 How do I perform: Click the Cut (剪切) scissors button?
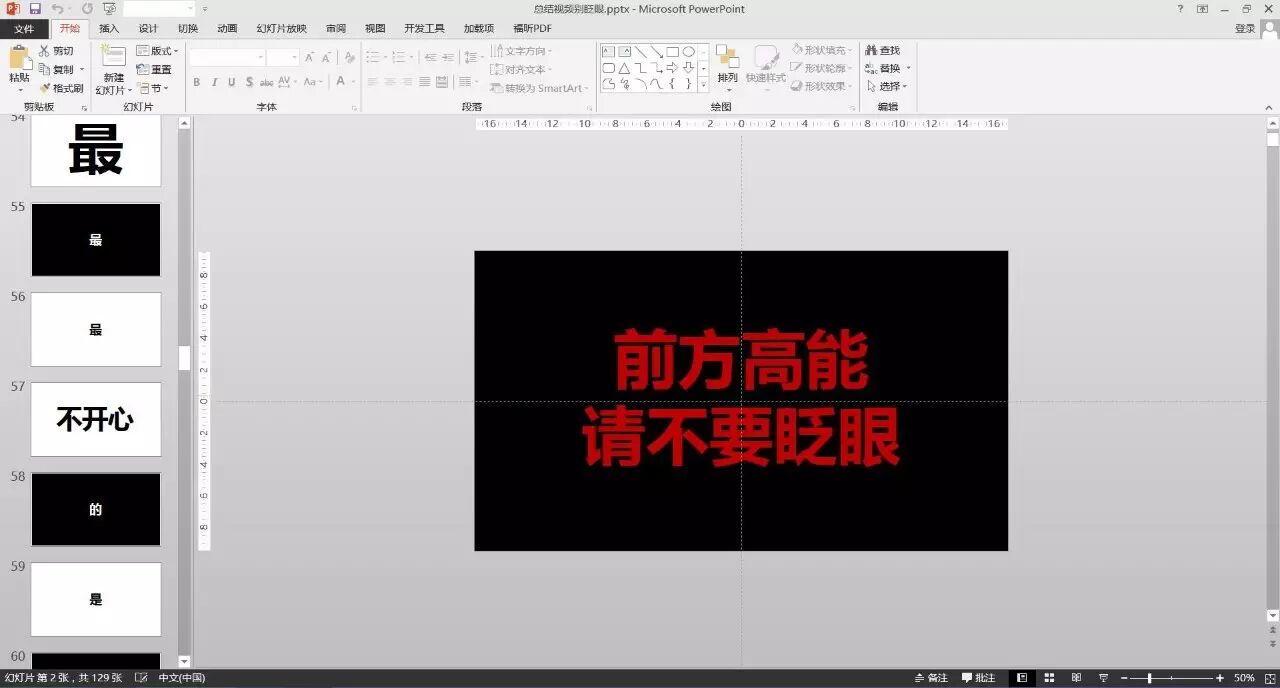click(x=56, y=51)
